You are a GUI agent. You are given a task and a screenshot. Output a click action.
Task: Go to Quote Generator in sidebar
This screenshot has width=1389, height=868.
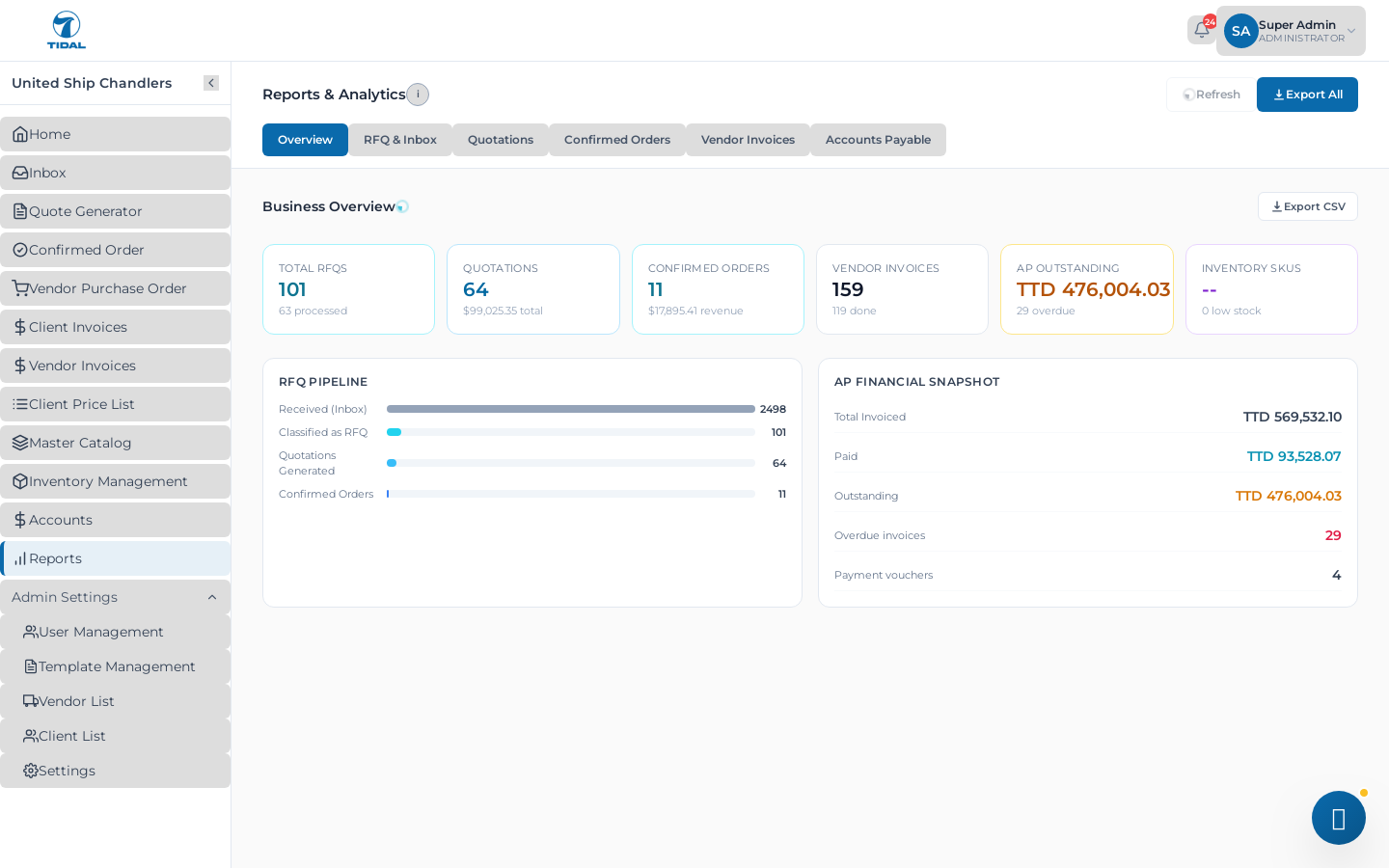[x=116, y=211]
